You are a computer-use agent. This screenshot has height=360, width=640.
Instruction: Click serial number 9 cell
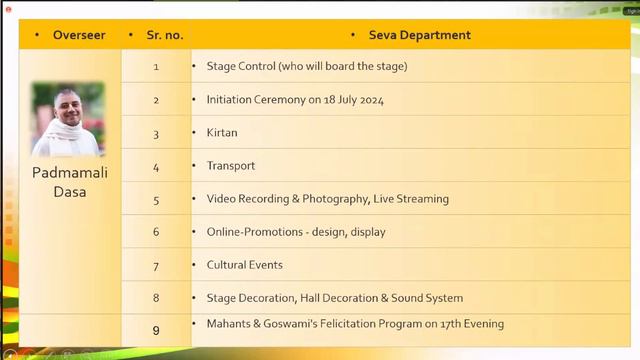(156, 330)
